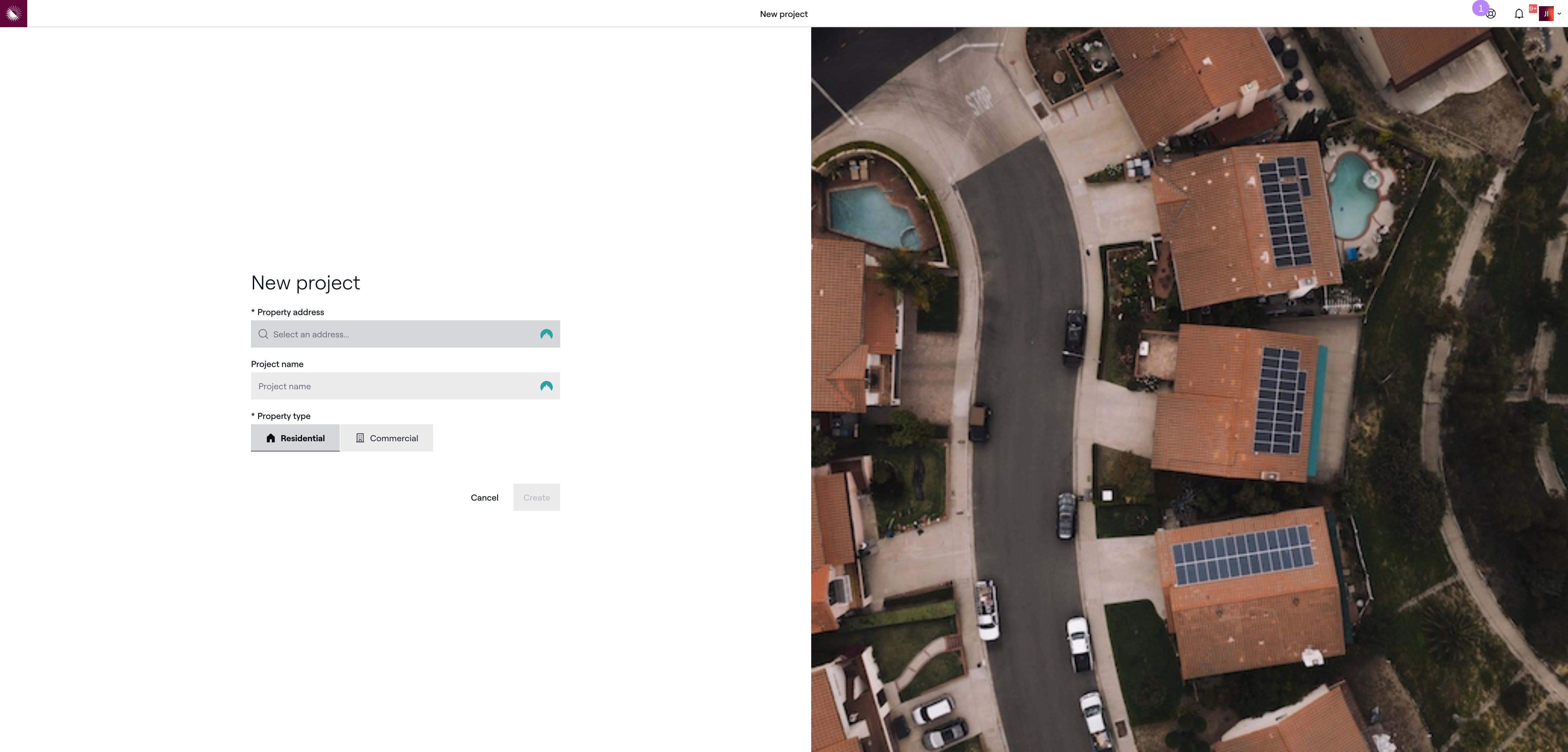Select Residential property type
Viewport: 1568px width, 752px height.
[x=295, y=438]
